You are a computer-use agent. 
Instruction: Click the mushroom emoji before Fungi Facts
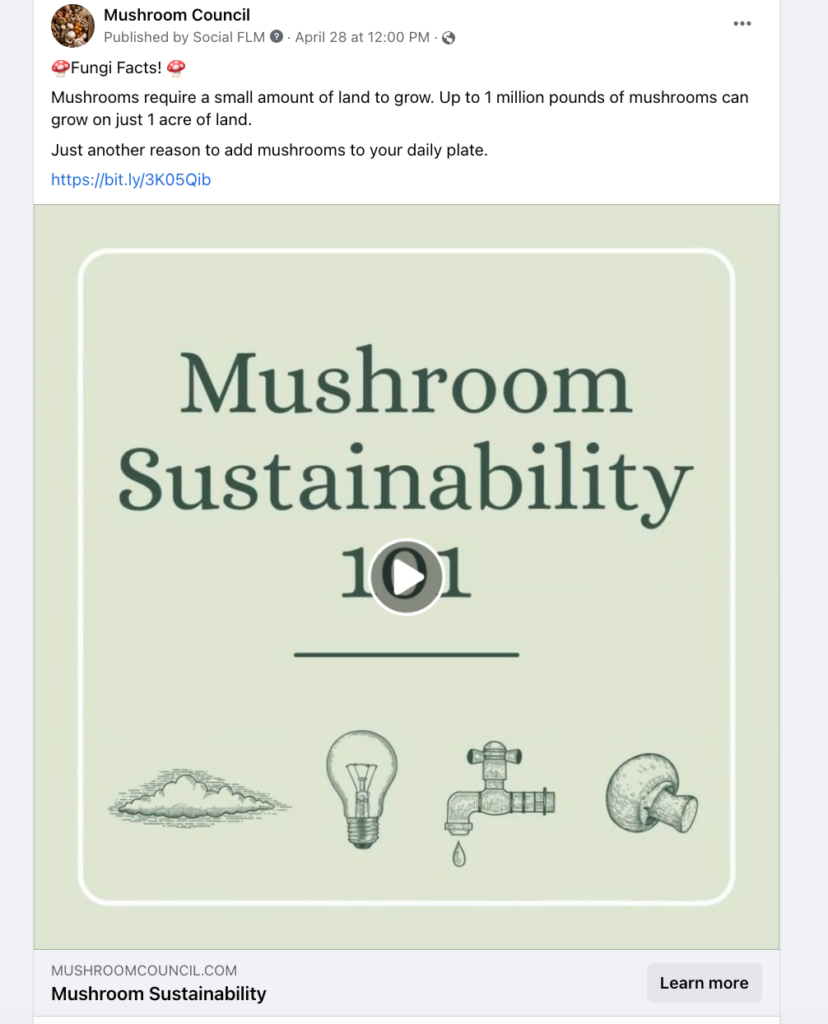(x=60, y=68)
